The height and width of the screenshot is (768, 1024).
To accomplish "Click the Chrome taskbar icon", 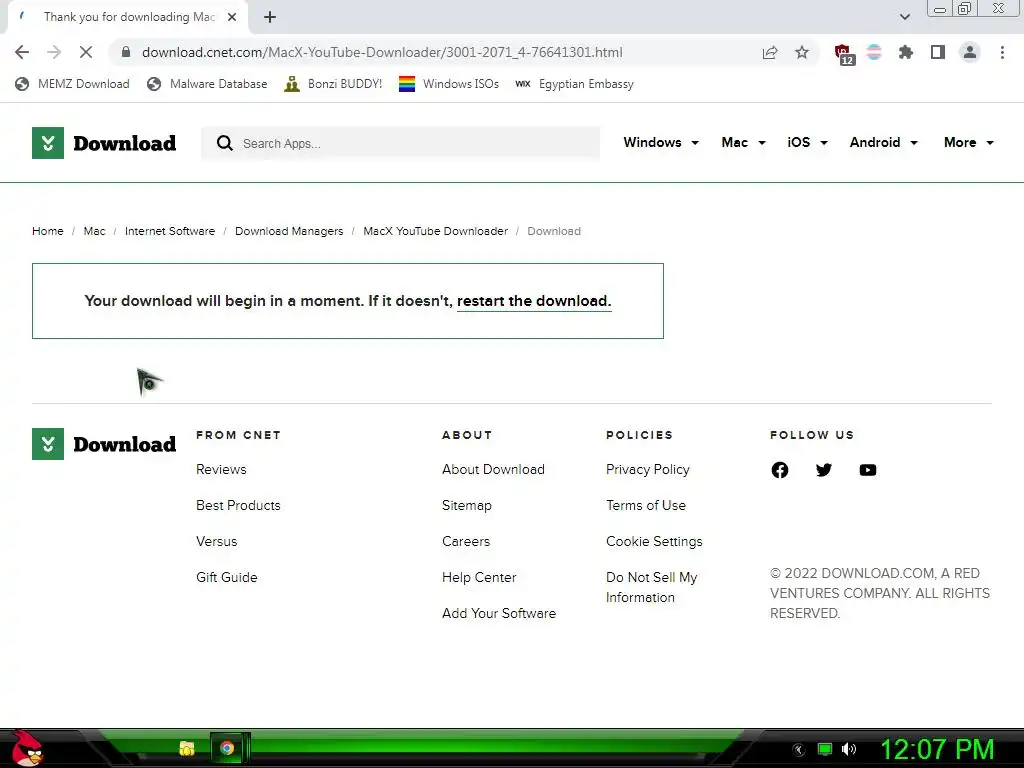I will pyautogui.click(x=227, y=748).
